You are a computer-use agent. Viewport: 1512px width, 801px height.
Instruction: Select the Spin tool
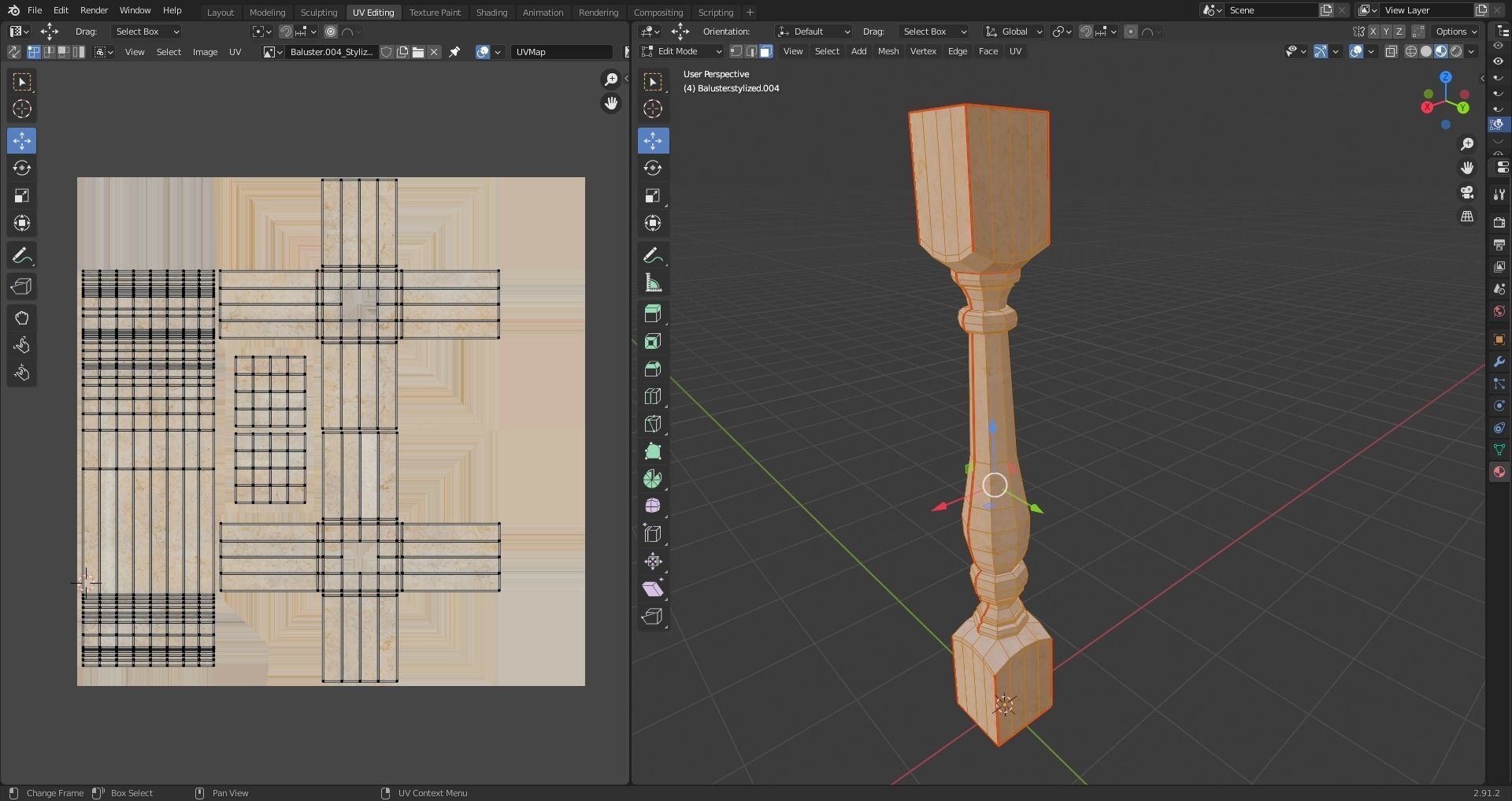[653, 479]
